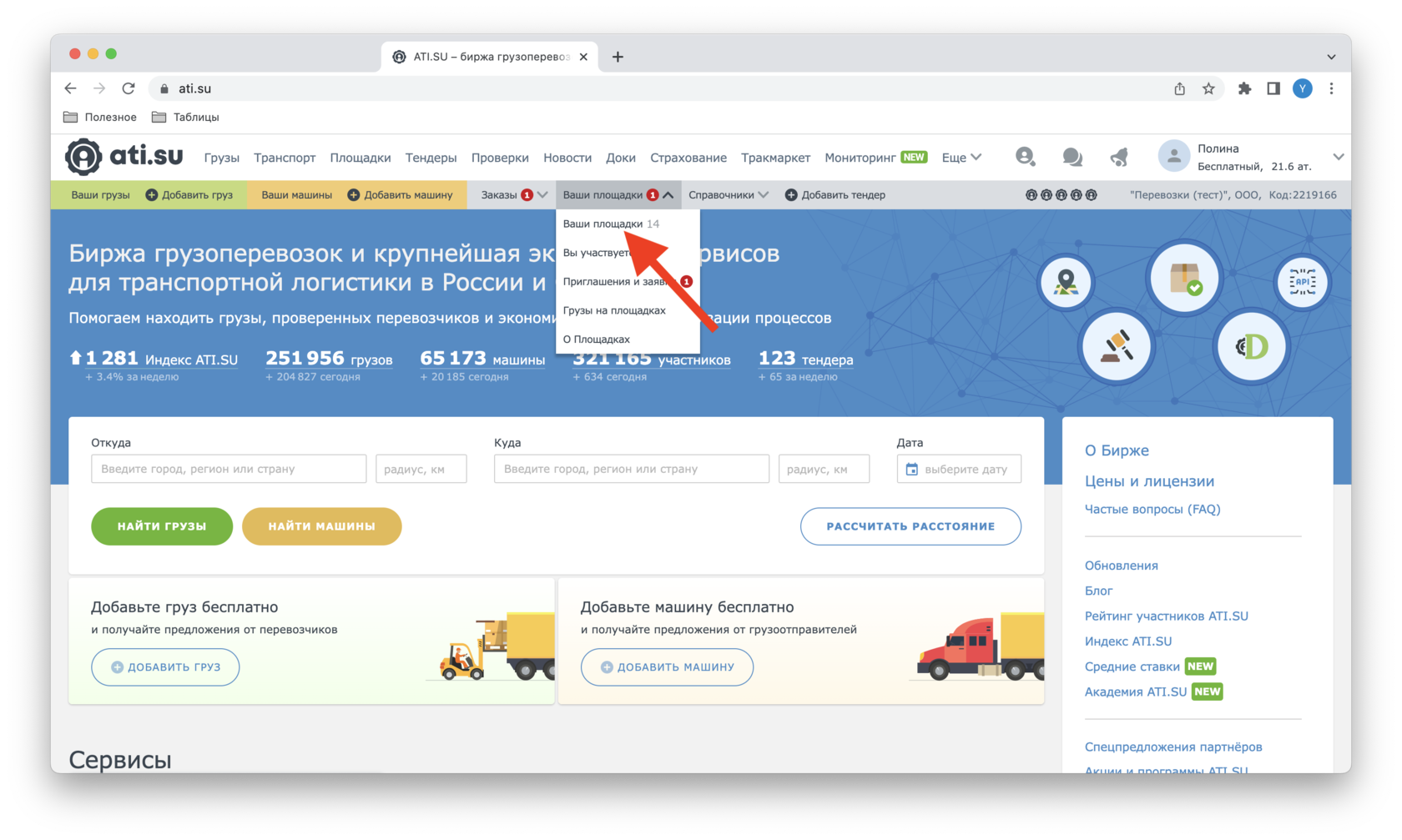Select О Площадках menu entry
Viewport: 1402px width, 840px height.
click(628, 340)
